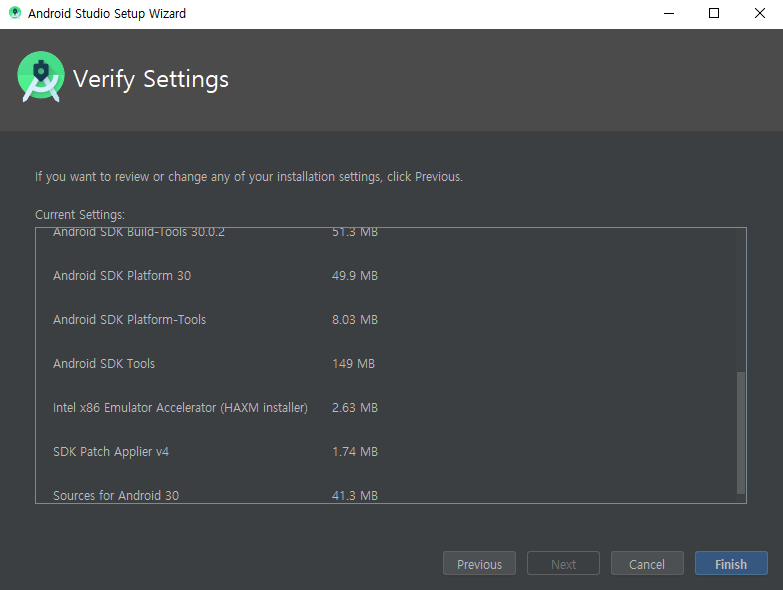The height and width of the screenshot is (590, 783).
Task: Select Intel x86 Emulator Accelerator (HAXM installer)
Action: 180,407
